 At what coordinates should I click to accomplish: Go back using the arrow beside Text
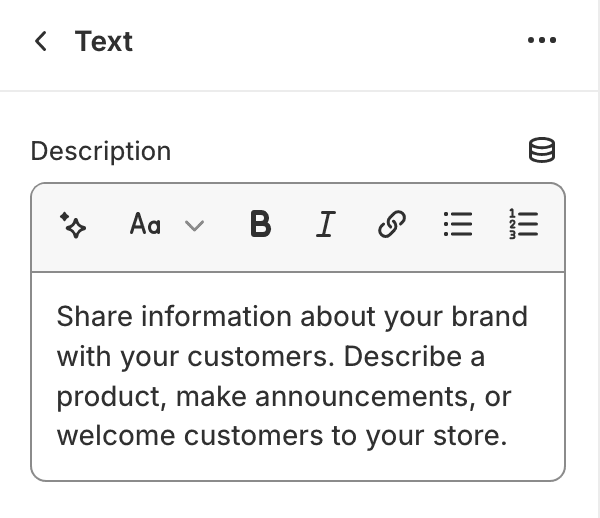pos(41,41)
